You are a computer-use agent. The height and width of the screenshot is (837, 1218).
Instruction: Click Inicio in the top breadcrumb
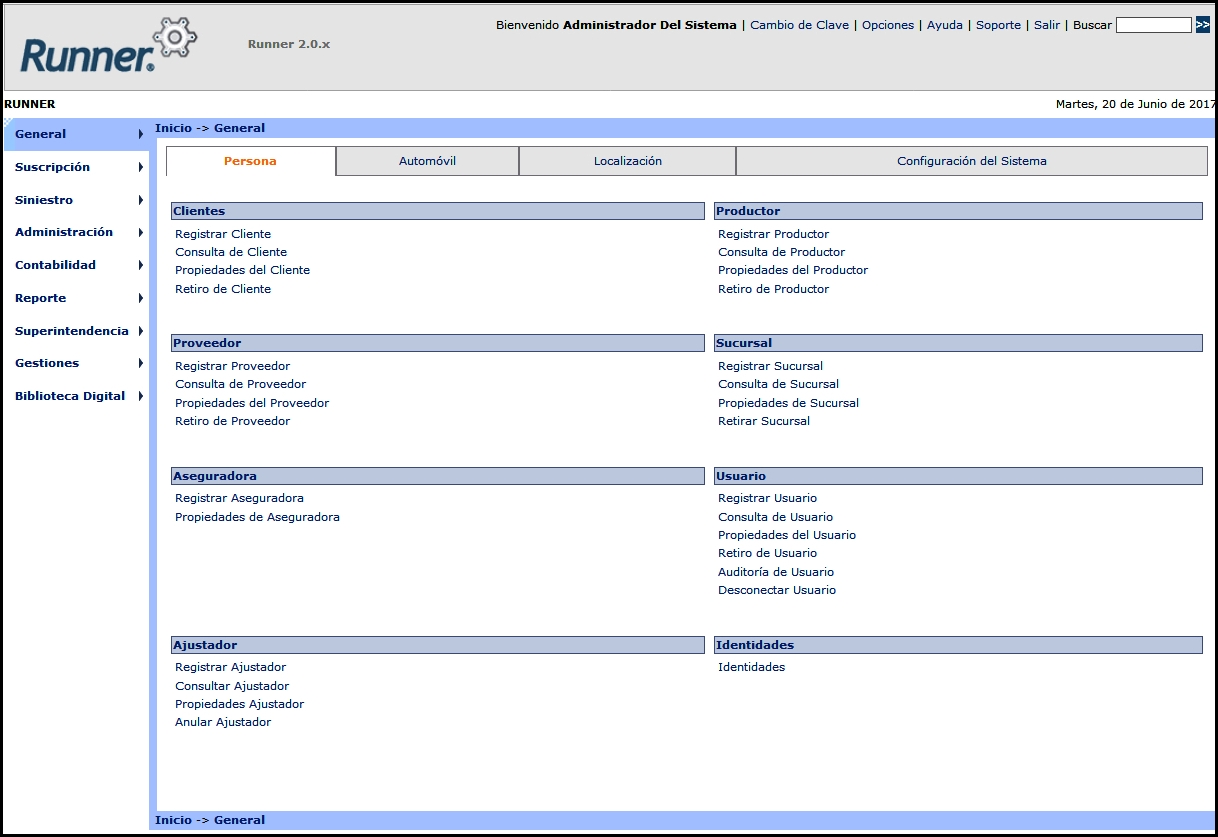coord(173,128)
